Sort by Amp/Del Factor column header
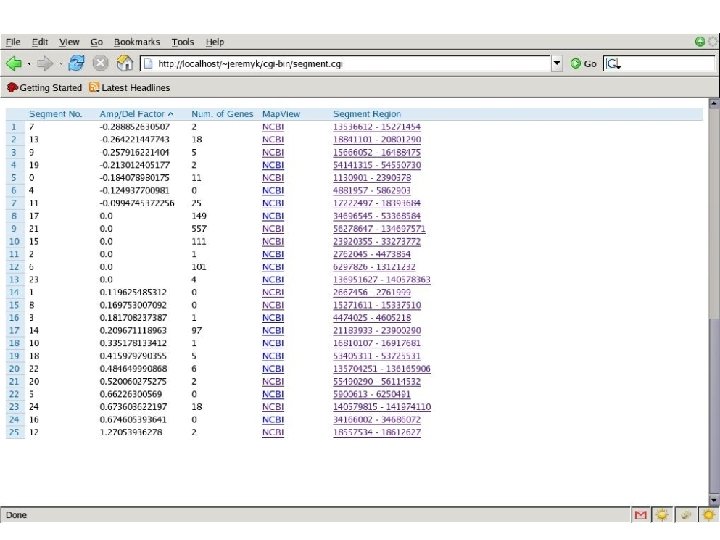 point(136,114)
